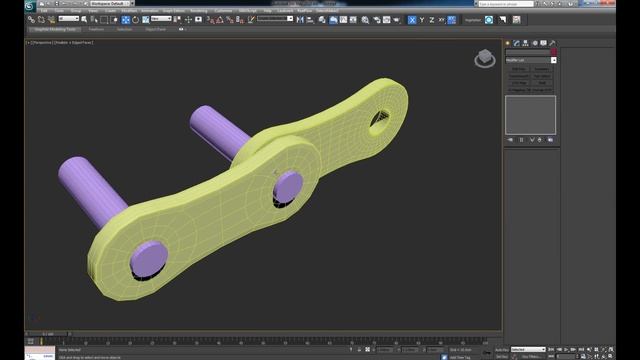Image resolution: width=640 pixels, height=360 pixels.
Task: Activate the Select and Rotate tool
Action: click(x=136, y=20)
